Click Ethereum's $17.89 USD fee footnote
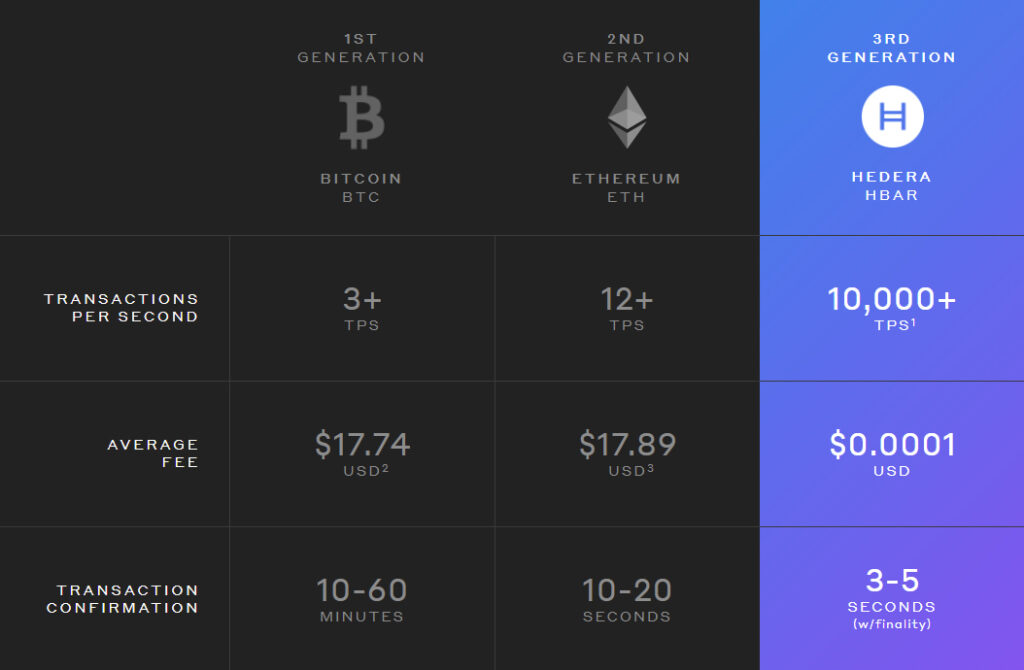Screen dimensions: 1024x670 point(627,452)
